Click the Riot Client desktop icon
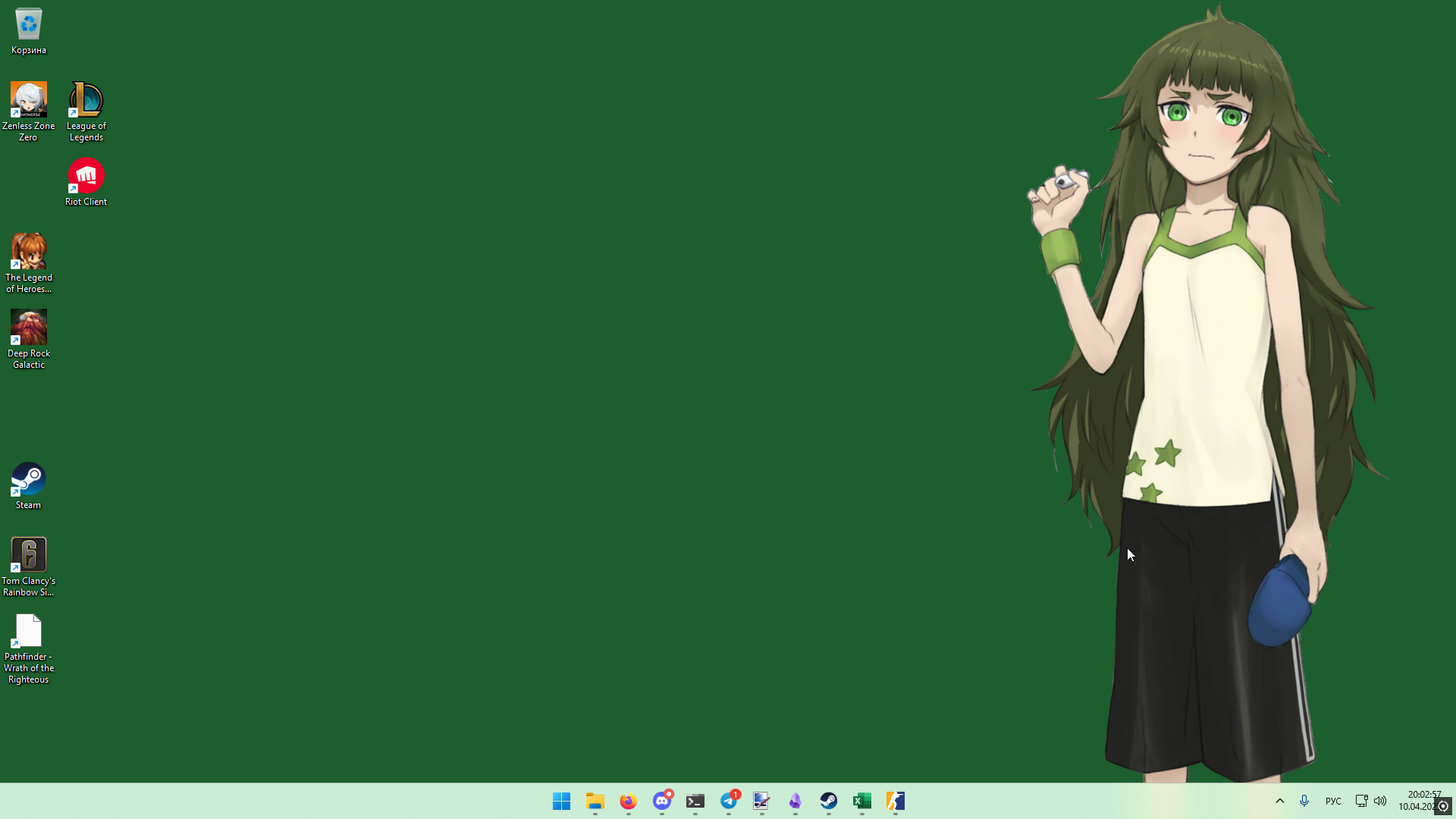This screenshot has width=1456, height=819. [x=86, y=182]
